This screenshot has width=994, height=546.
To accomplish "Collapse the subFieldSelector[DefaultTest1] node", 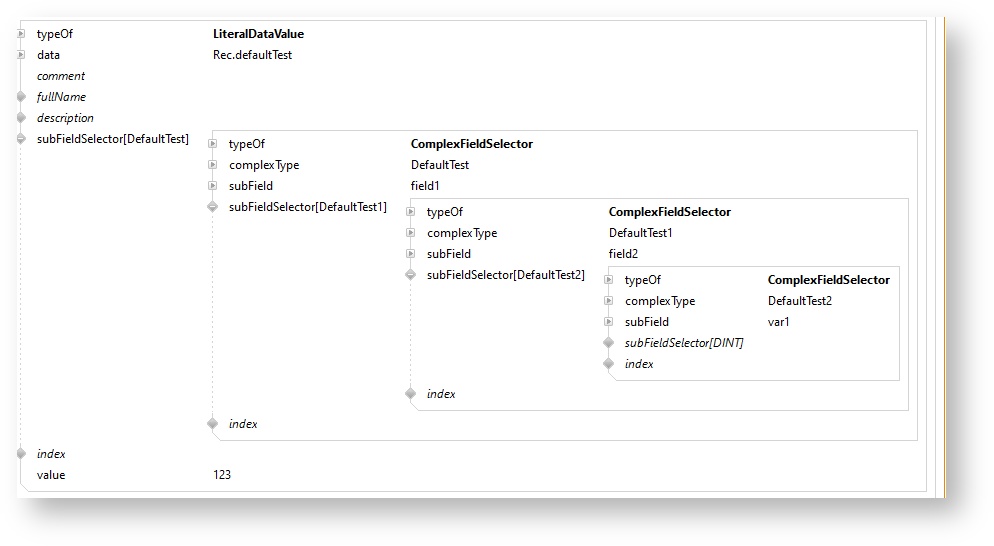I will click(x=212, y=207).
